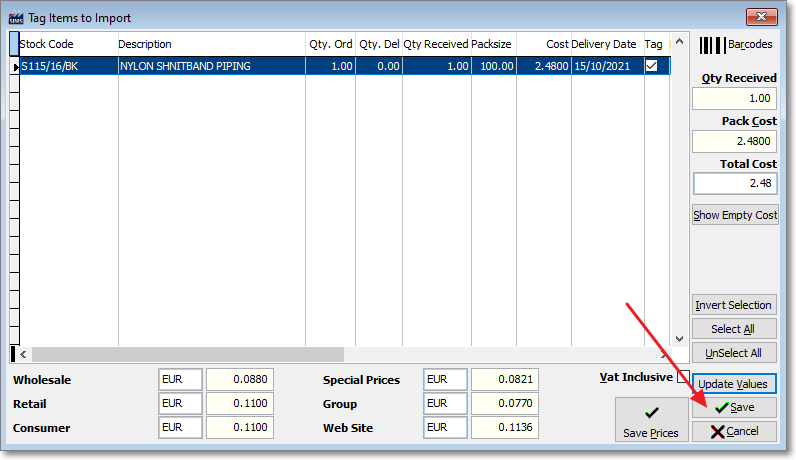Viewport: 796px width, 460px height.
Task: Click the Show Empty Cost button
Action: coord(735,215)
